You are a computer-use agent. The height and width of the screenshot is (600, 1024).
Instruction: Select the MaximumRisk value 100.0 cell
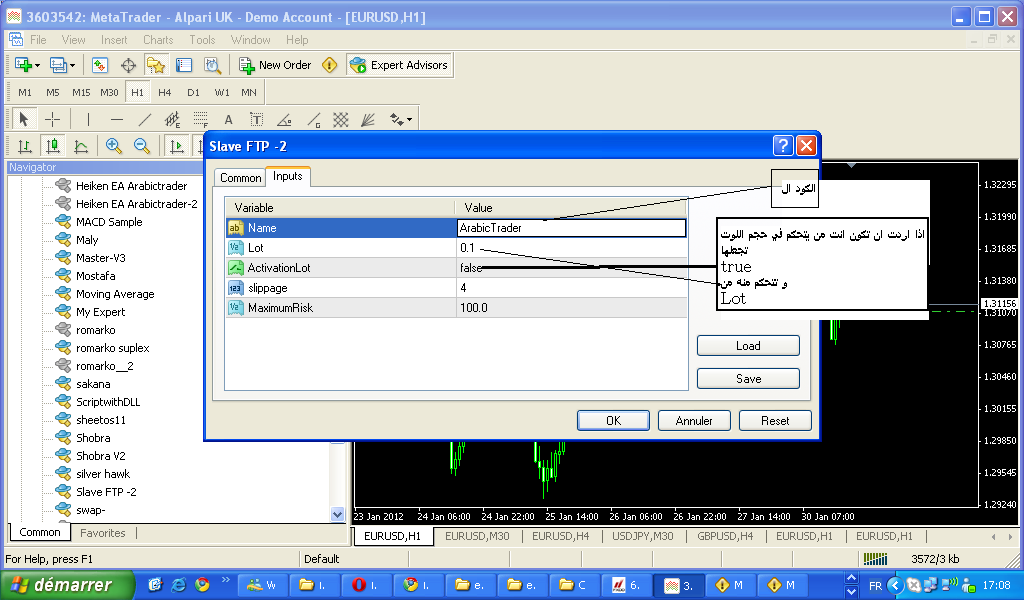571,308
